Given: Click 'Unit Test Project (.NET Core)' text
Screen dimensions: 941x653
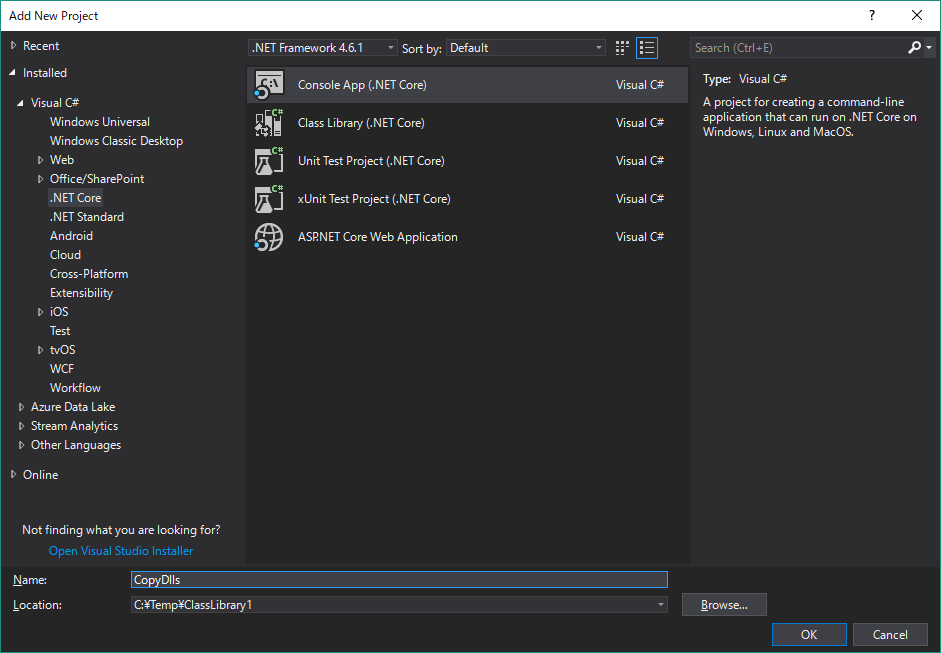Looking at the screenshot, I should click(371, 161).
